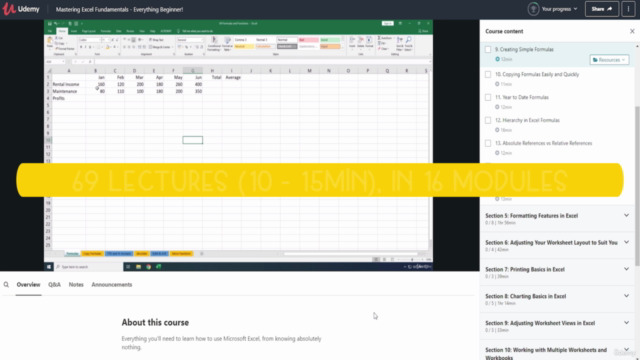Select the Copy Formulas sheet tab
This screenshot has width=640, height=360.
92,253
